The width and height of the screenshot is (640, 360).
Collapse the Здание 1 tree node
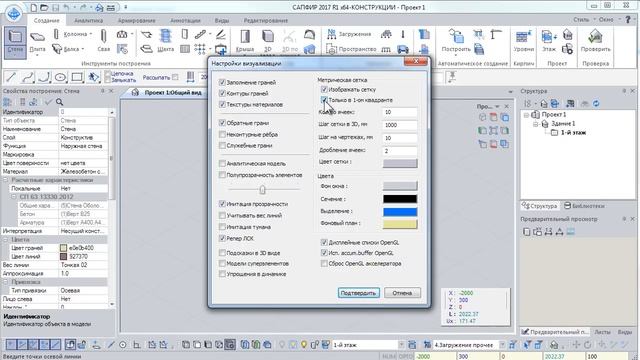536,124
